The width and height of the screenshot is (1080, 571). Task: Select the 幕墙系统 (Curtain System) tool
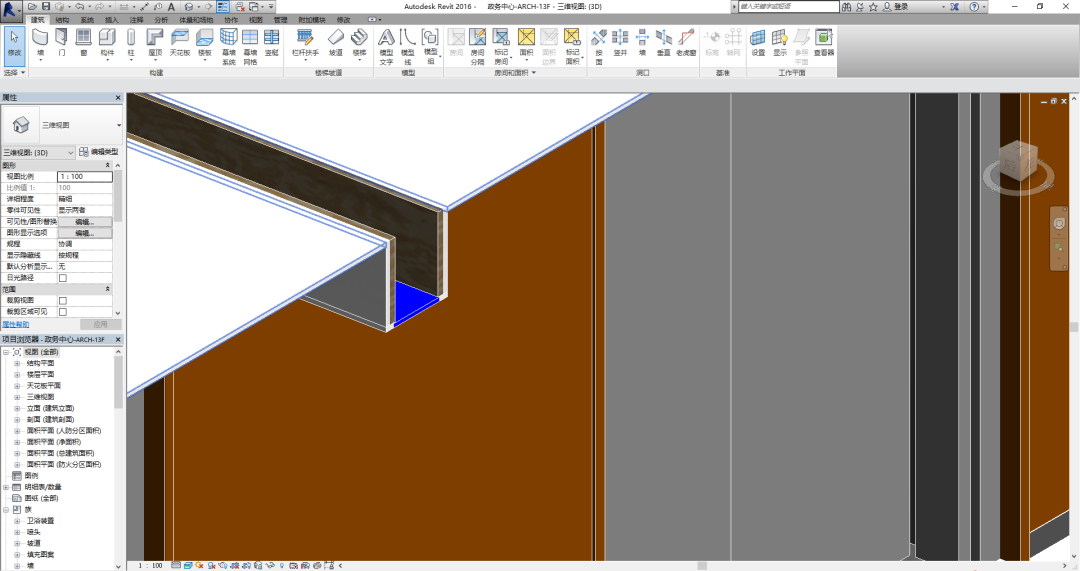[x=229, y=47]
